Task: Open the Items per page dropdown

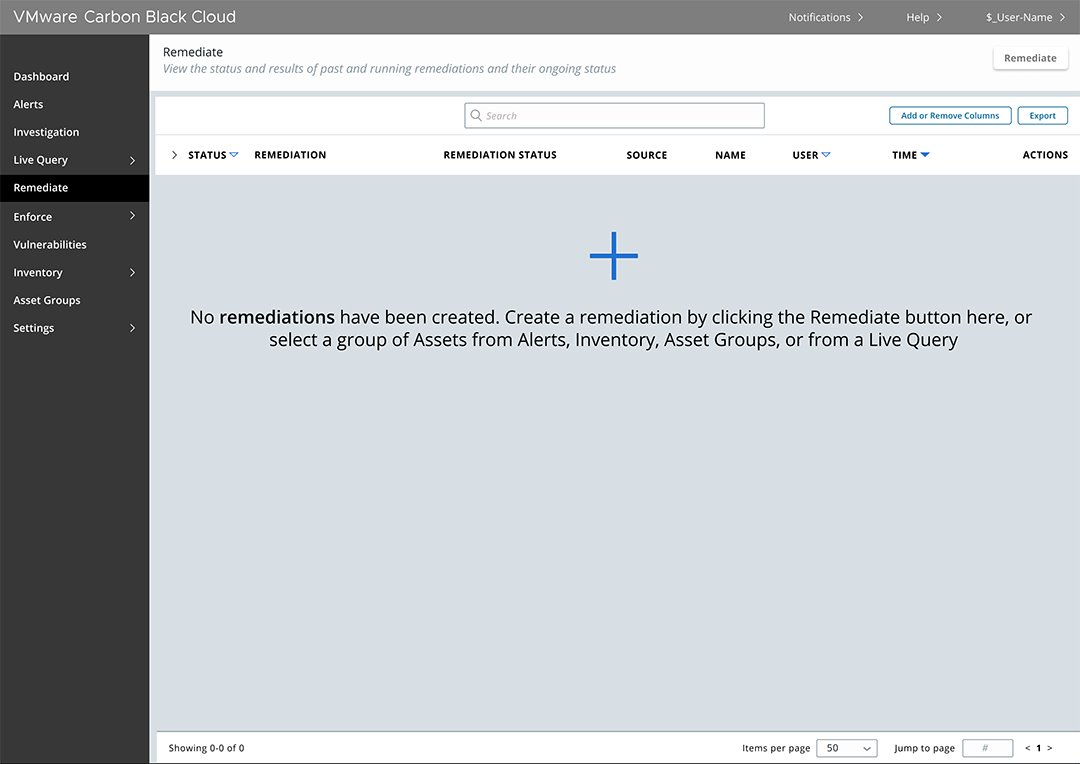Action: pos(847,747)
